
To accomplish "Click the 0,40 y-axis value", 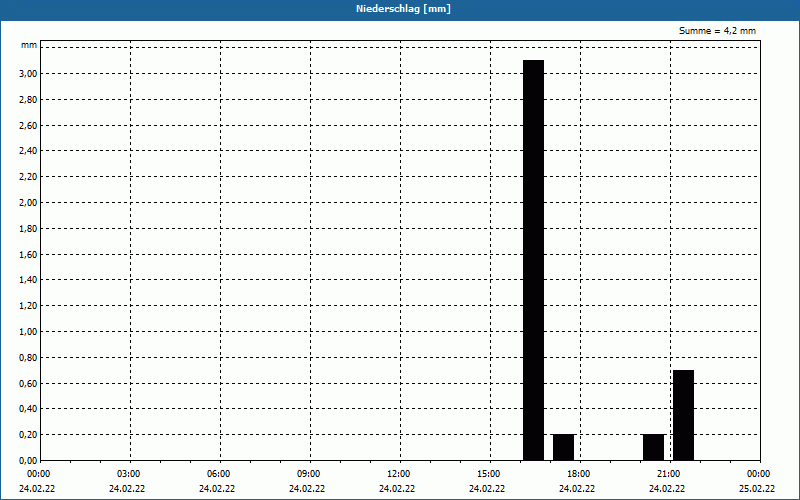I will 28,409.
